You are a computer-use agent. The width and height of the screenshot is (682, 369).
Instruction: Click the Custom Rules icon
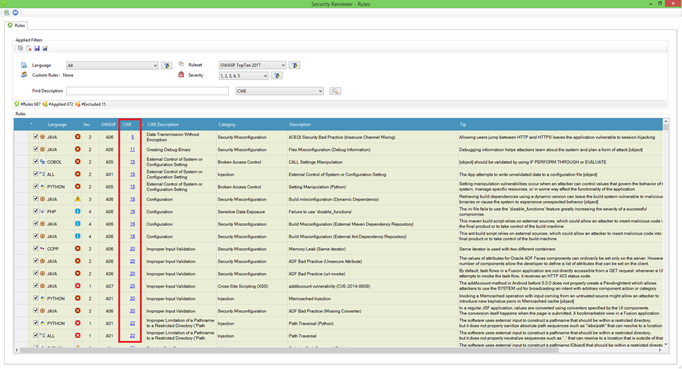(24, 75)
